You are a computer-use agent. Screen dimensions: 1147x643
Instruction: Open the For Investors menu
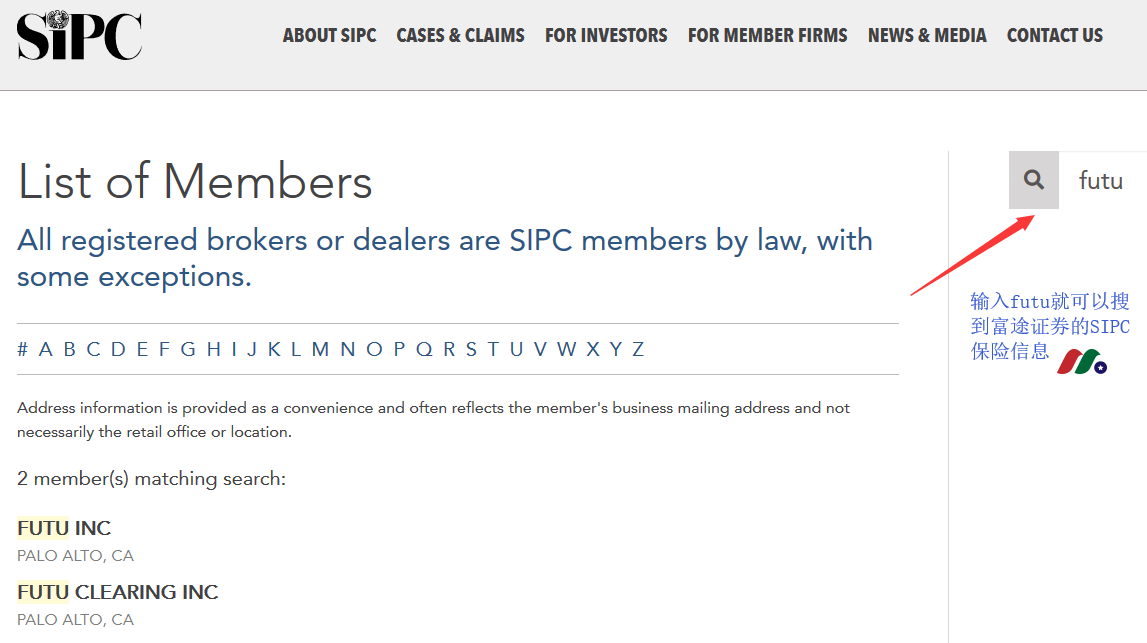tap(606, 35)
